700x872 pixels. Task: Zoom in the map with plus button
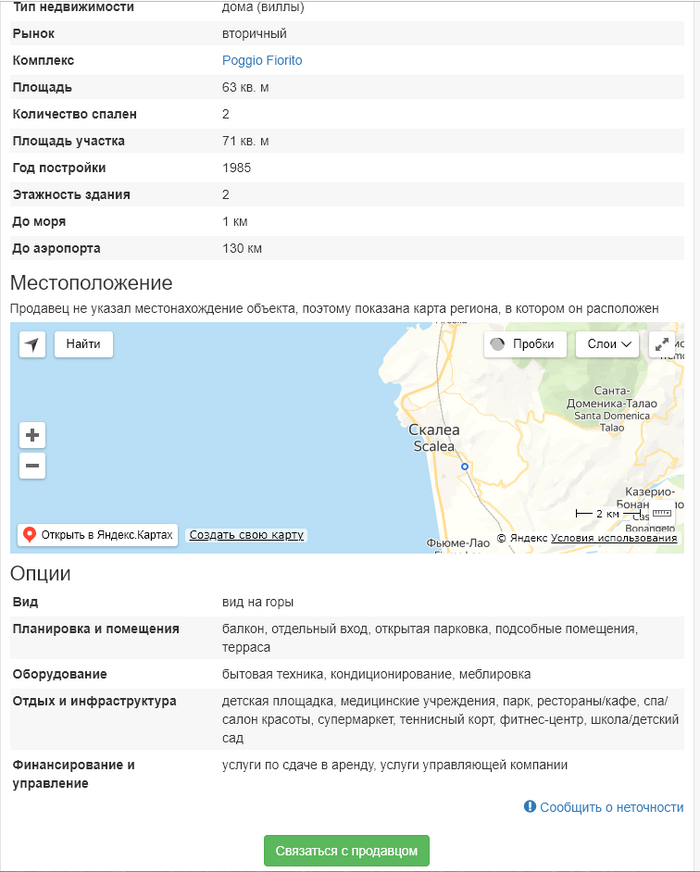point(33,435)
